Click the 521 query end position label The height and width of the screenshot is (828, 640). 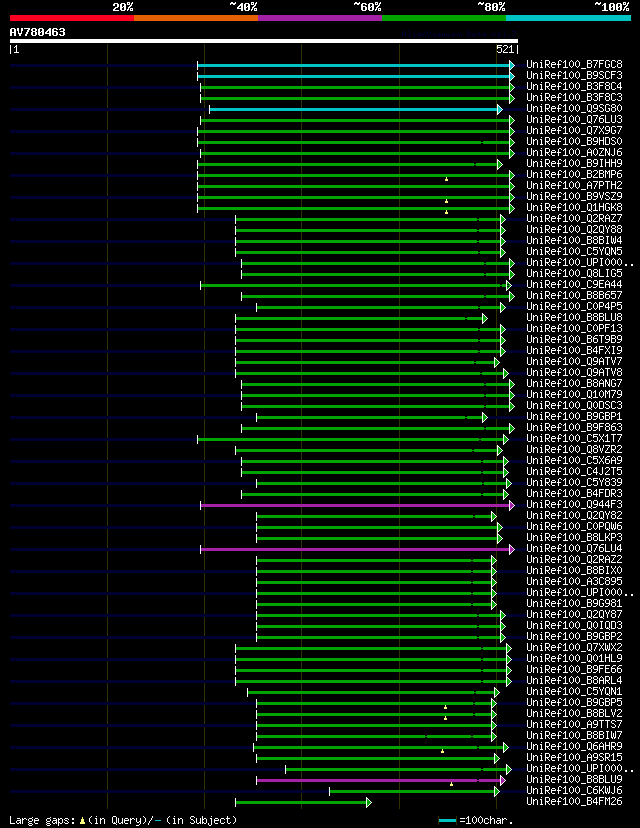(x=505, y=50)
